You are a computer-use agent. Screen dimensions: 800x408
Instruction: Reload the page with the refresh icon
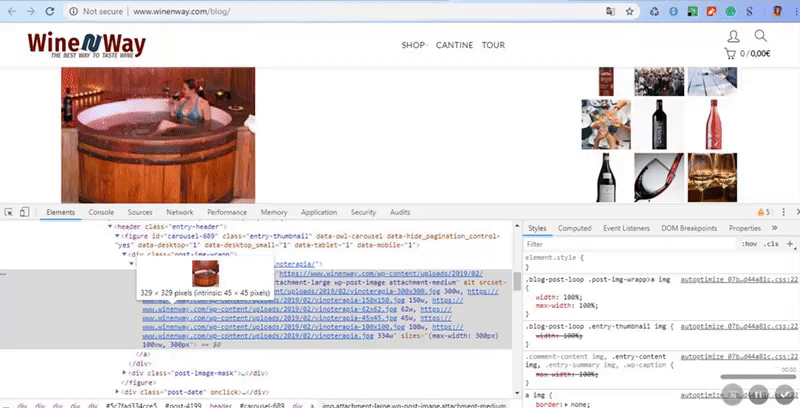pyautogui.click(x=49, y=11)
